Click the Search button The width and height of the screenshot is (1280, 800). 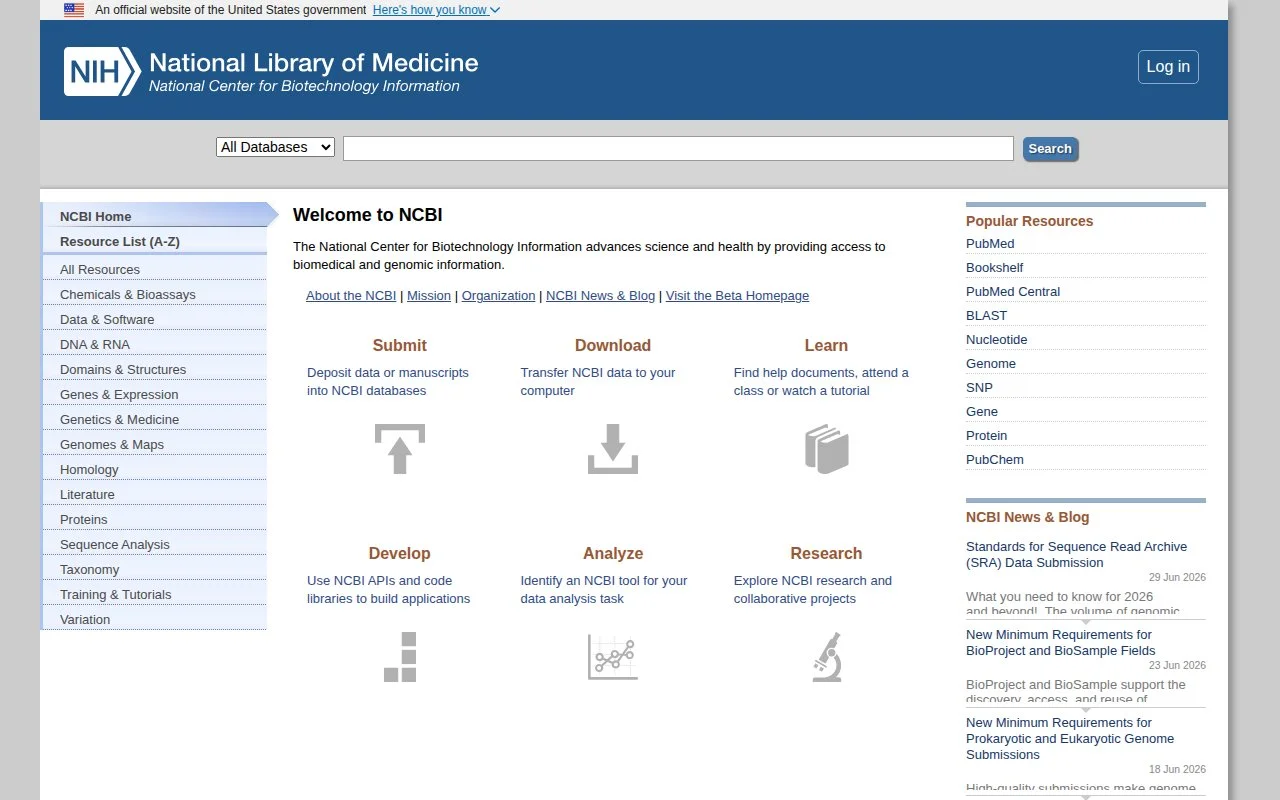[1050, 148]
